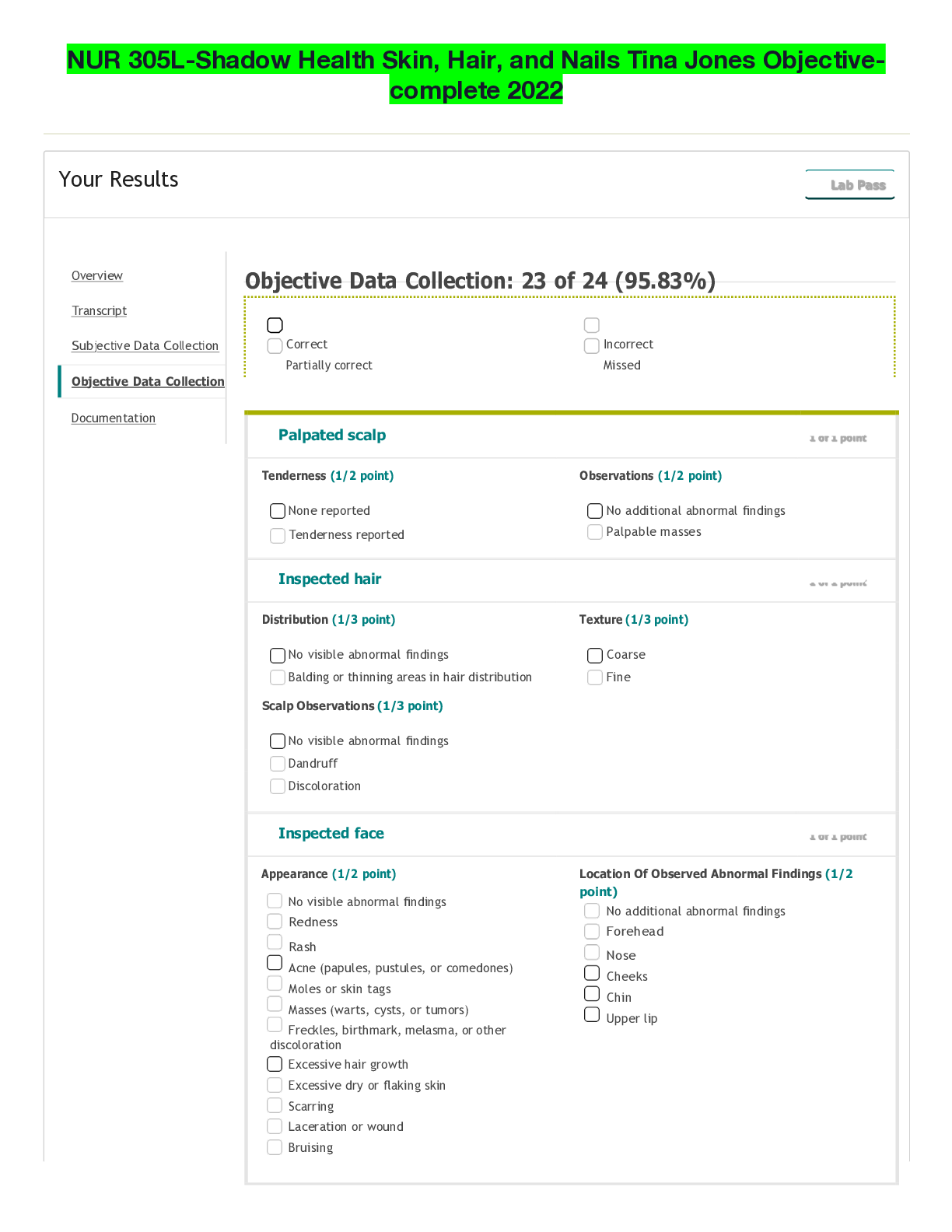Click the Inspected hair section heading

(330, 579)
